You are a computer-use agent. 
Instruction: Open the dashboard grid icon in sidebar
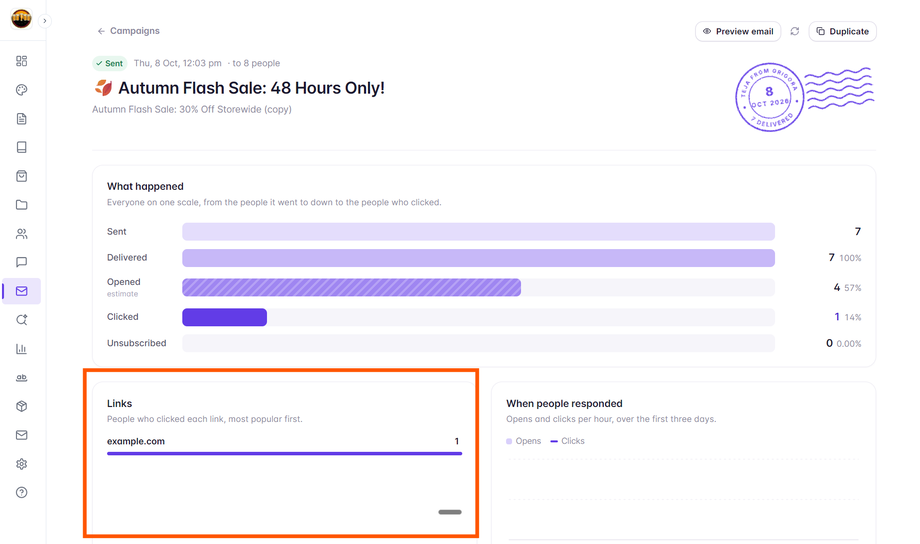coord(22,61)
